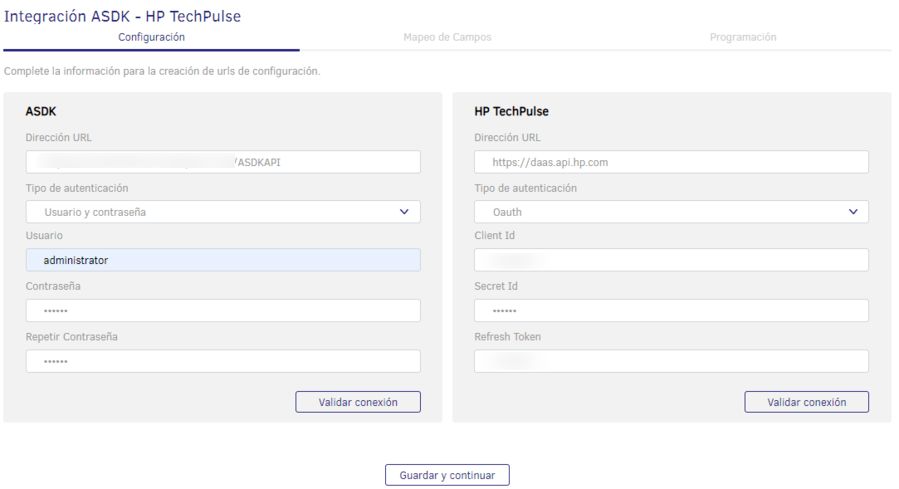Click the 'Integración ASDK - HP TechPulse' title
899x489 pixels.
tap(122, 16)
